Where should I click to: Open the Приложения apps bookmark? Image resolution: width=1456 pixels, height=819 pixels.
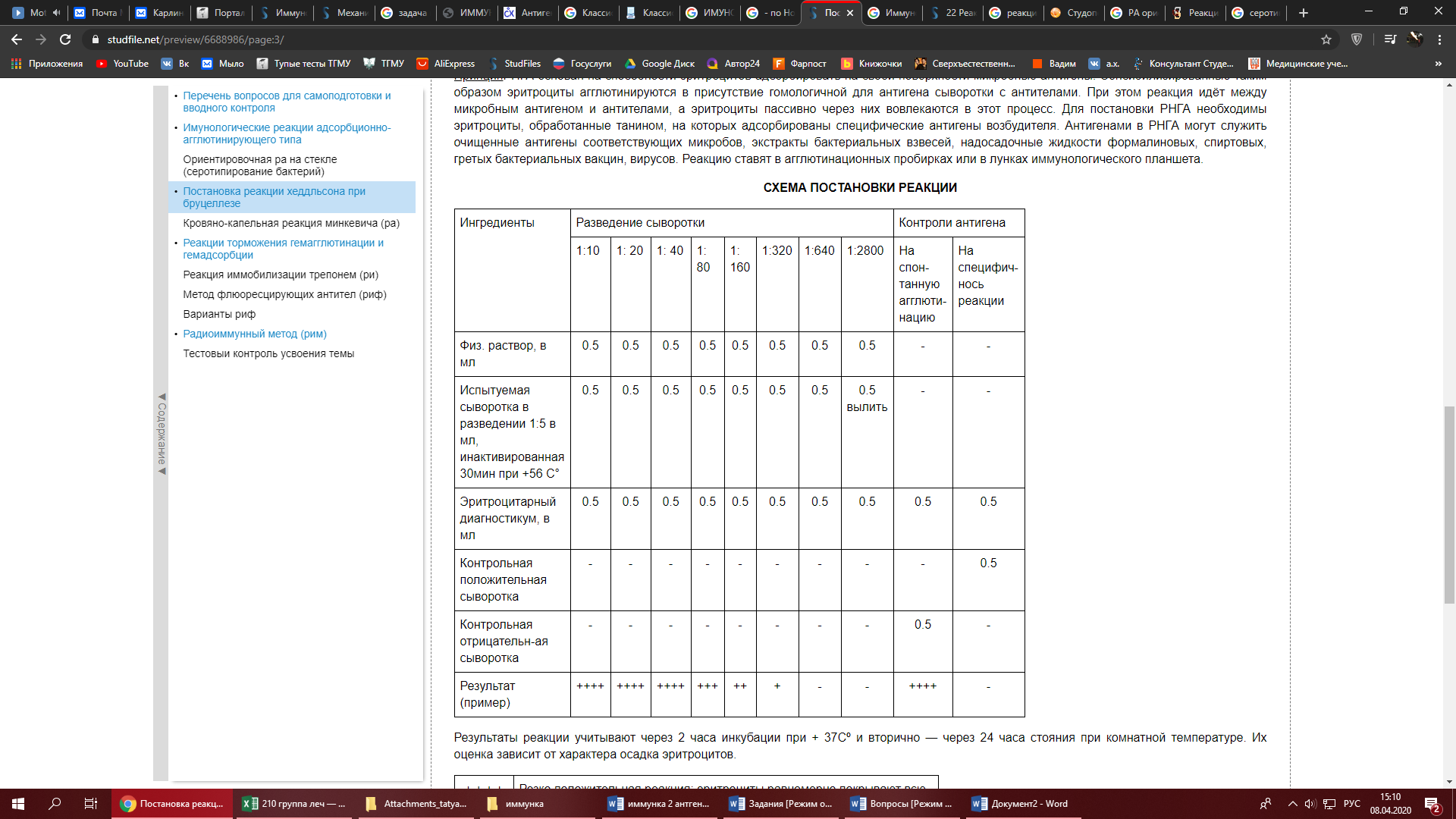point(47,64)
